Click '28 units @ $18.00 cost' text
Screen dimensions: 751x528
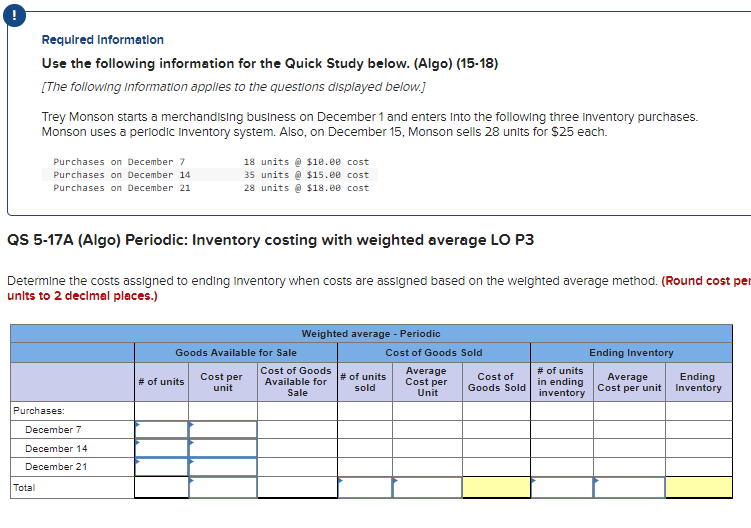coord(307,188)
